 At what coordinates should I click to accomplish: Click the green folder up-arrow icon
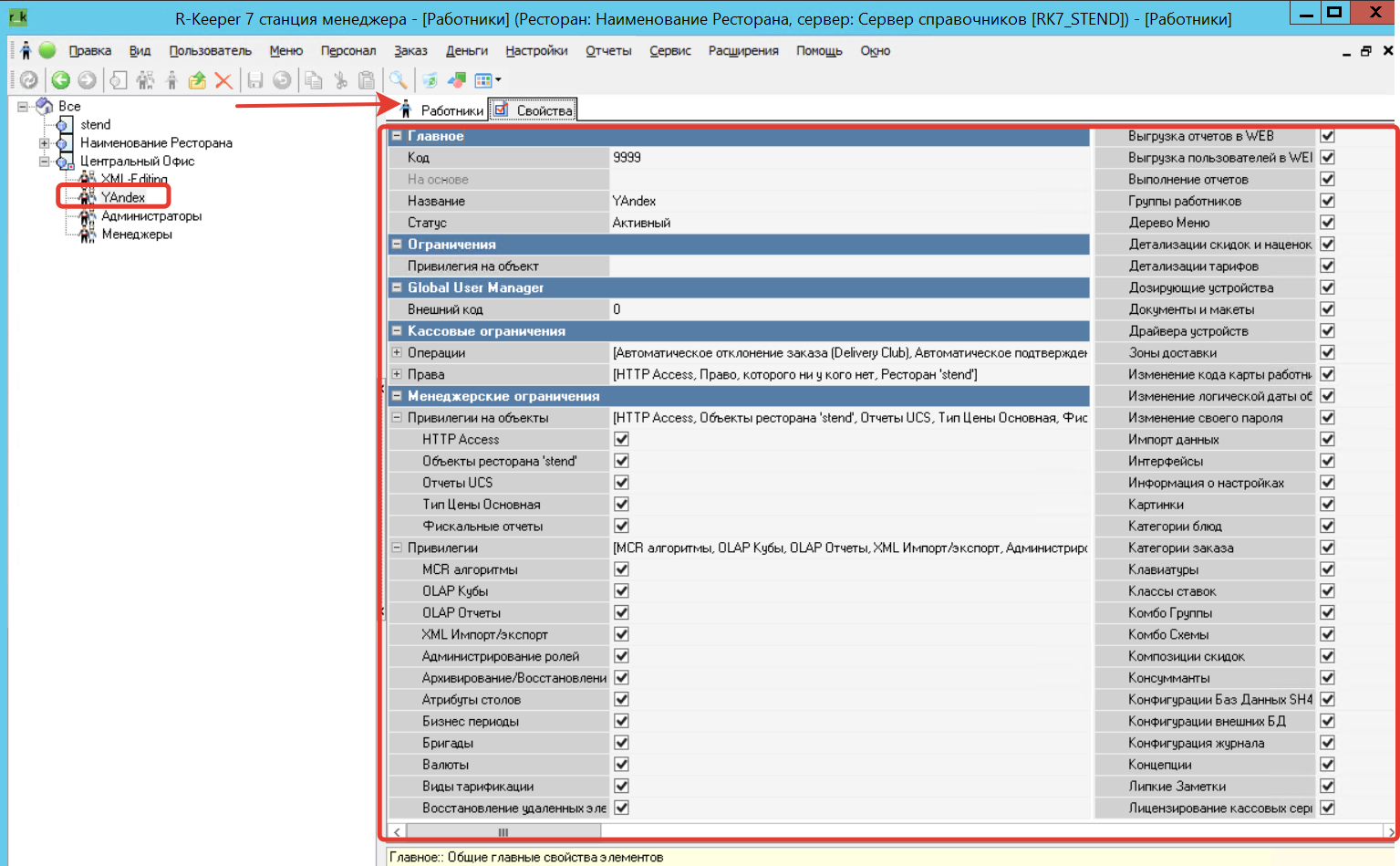point(197,80)
